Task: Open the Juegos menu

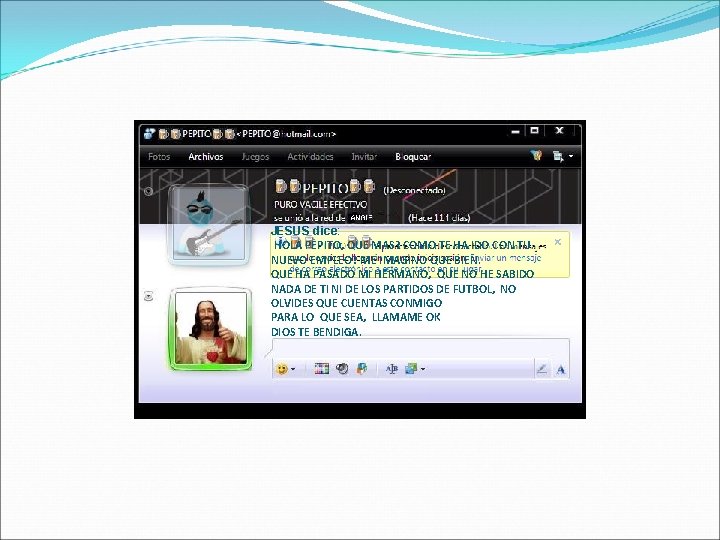Action: click(255, 157)
